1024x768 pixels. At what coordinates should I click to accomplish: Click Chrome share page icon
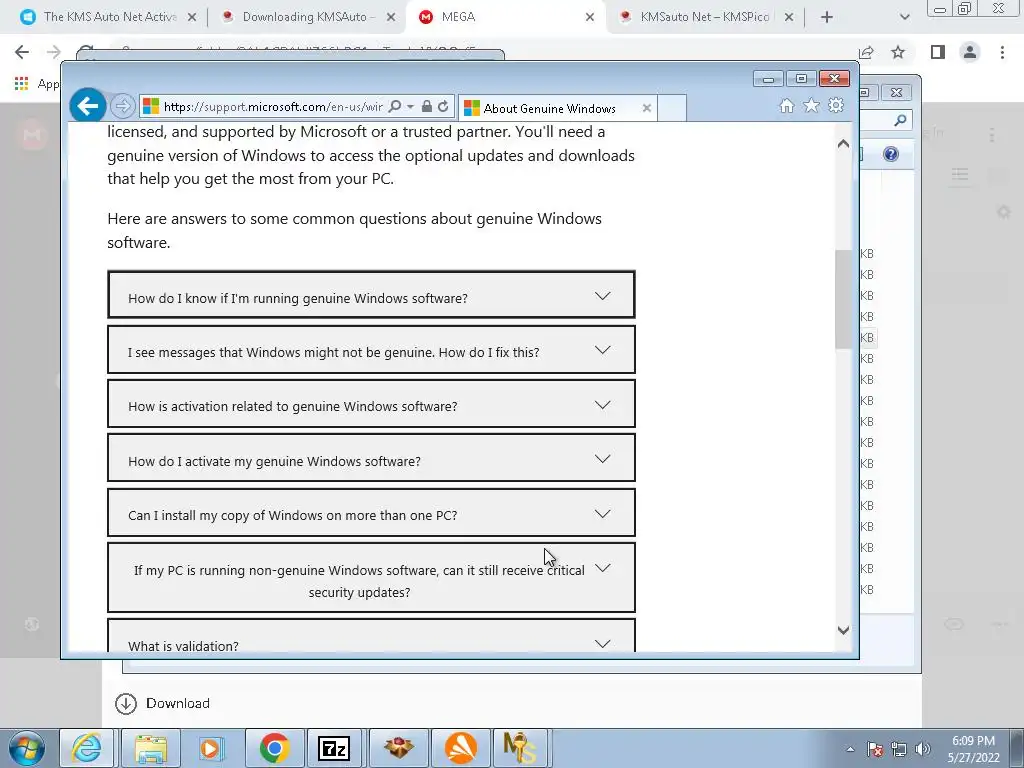tap(867, 52)
